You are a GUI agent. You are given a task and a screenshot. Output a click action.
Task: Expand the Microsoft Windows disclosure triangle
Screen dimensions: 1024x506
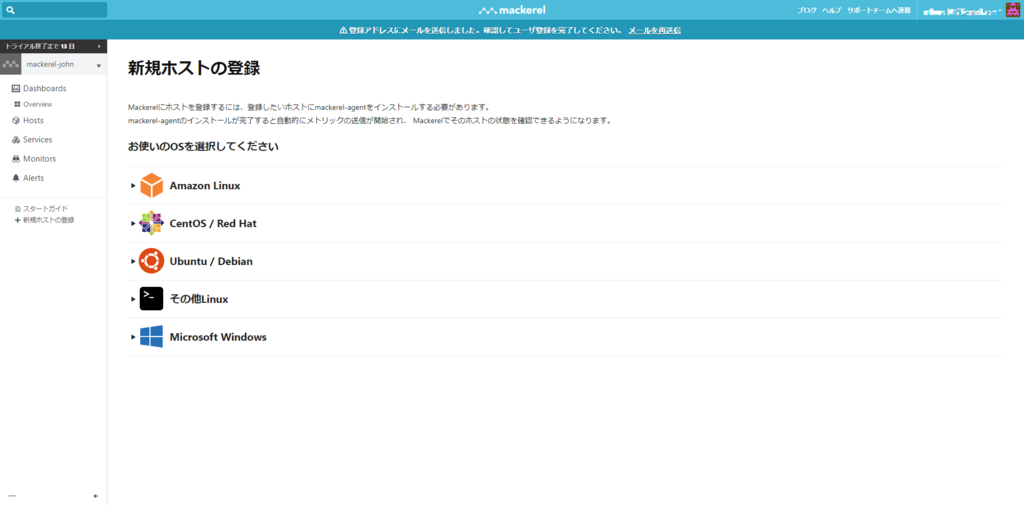[x=133, y=337]
